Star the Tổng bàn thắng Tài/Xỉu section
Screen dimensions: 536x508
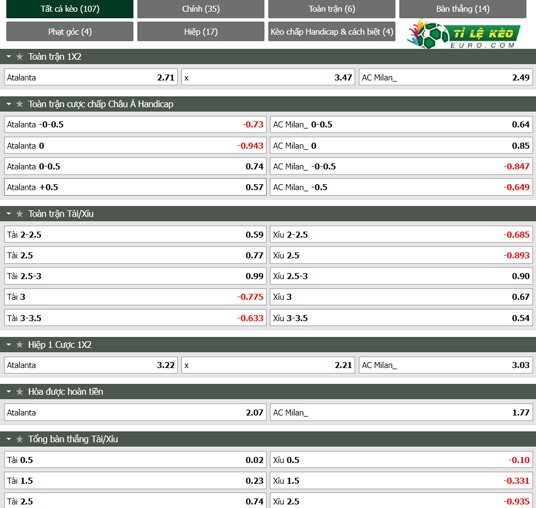(19, 439)
